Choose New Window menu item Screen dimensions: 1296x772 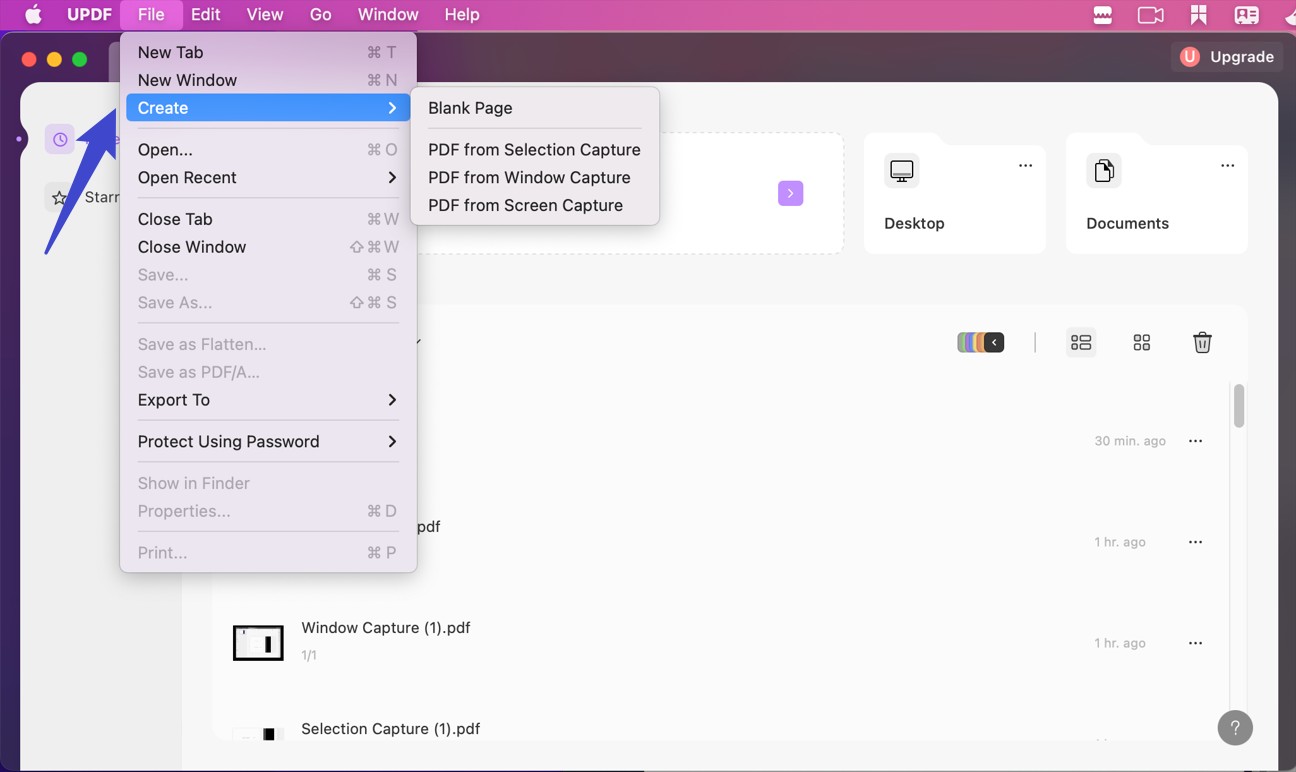pos(268,80)
